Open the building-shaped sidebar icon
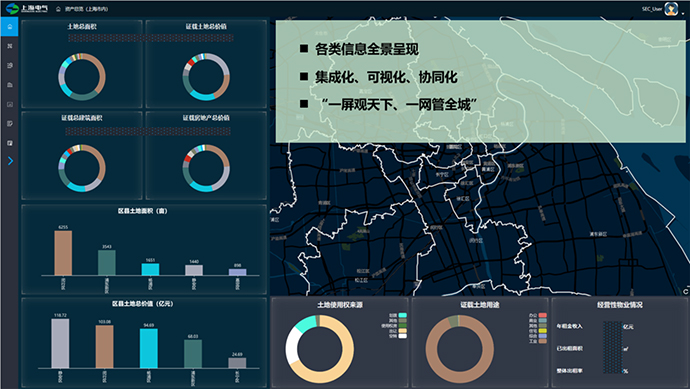This screenshot has width=690, height=389. pyautogui.click(x=10, y=85)
